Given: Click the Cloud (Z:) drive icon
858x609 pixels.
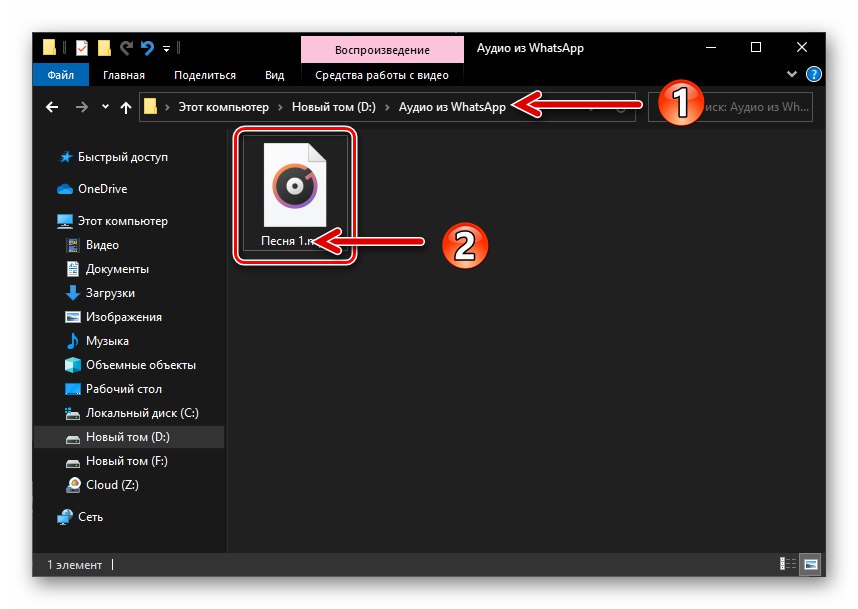Looking at the screenshot, I should (x=73, y=485).
